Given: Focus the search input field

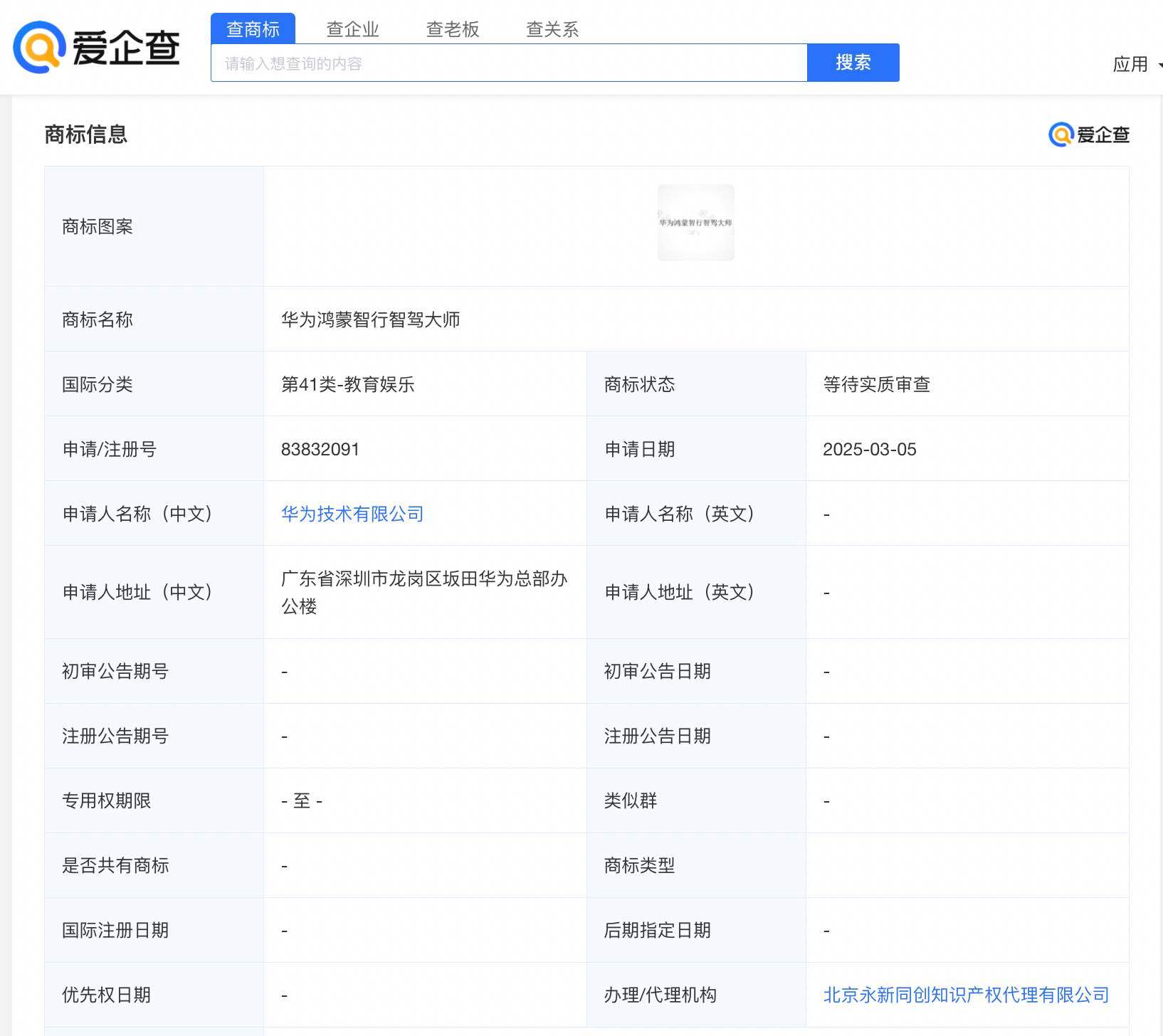Looking at the screenshot, I should [508, 63].
